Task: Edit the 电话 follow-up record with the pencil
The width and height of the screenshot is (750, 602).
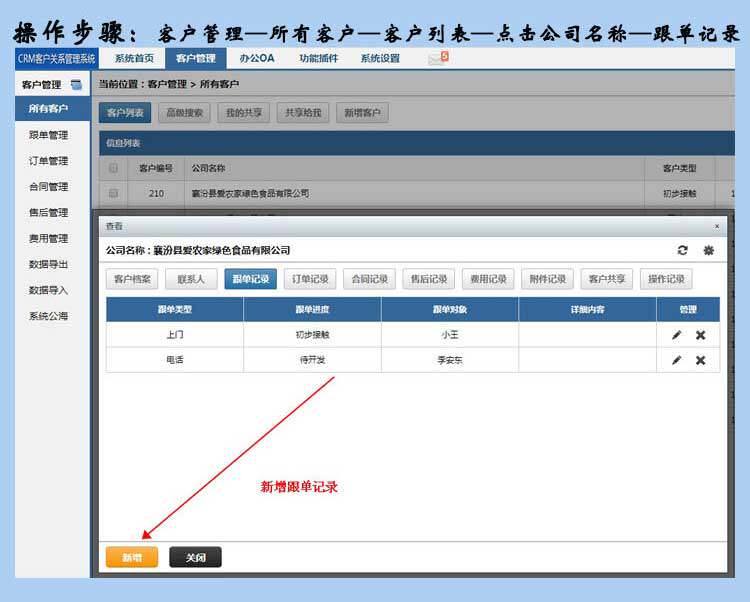Action: [677, 360]
